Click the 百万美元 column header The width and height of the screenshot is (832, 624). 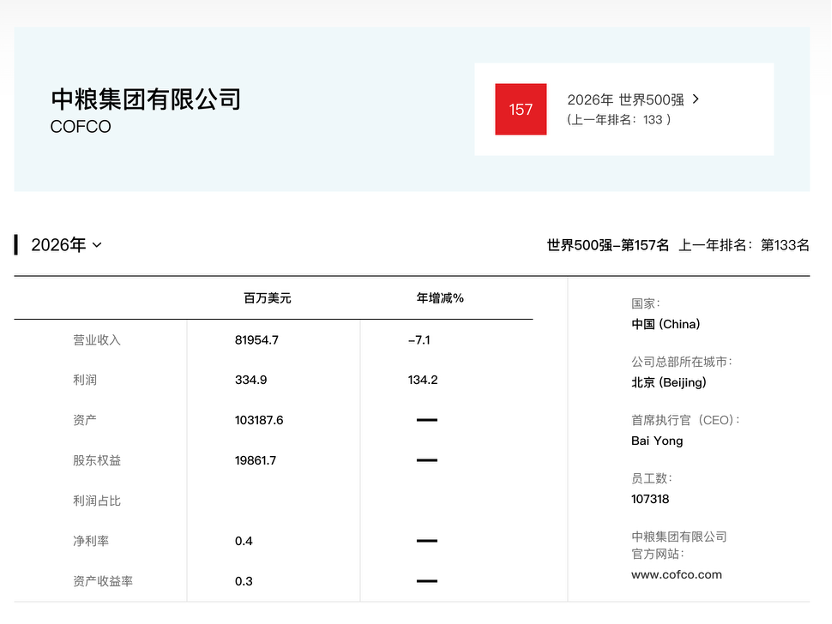click(x=267, y=298)
